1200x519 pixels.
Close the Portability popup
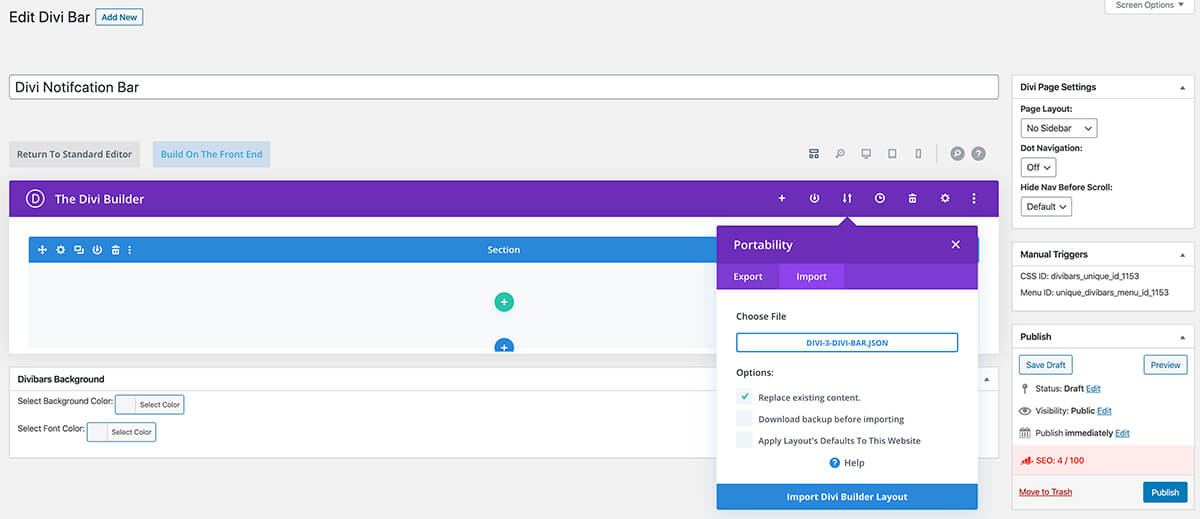(x=955, y=244)
